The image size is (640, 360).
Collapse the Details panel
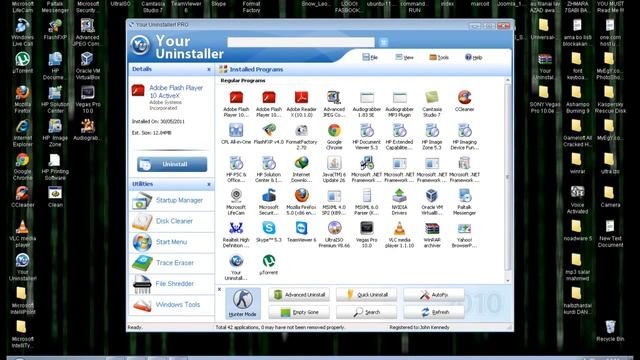(x=209, y=69)
